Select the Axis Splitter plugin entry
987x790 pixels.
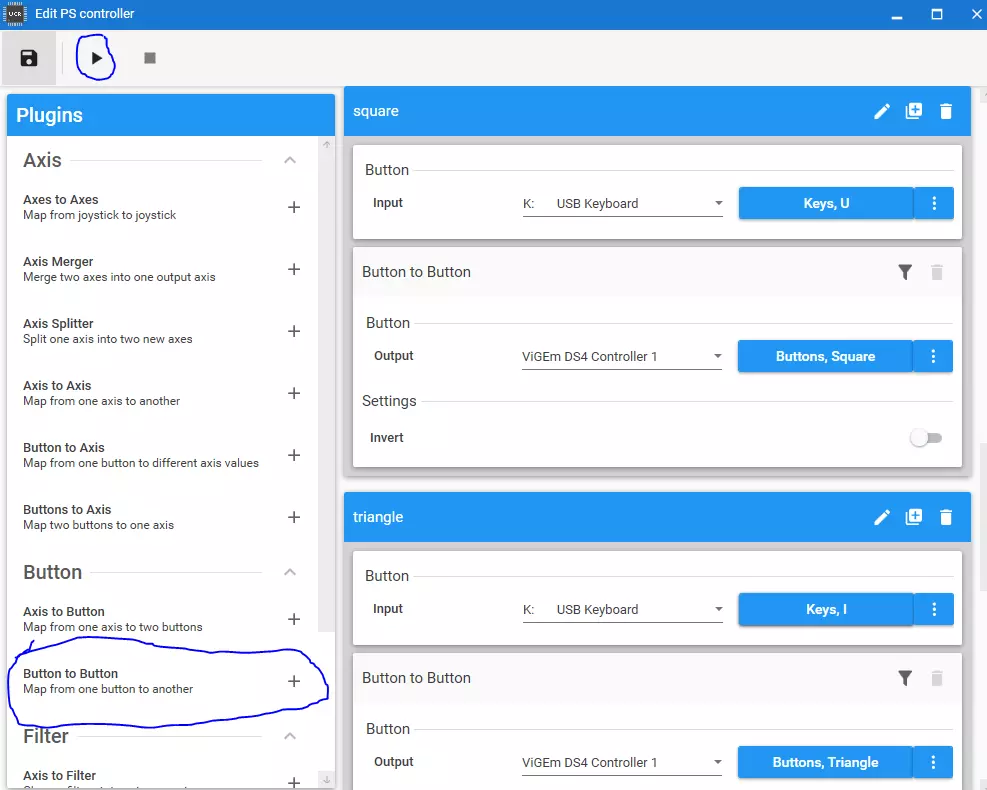pos(162,331)
